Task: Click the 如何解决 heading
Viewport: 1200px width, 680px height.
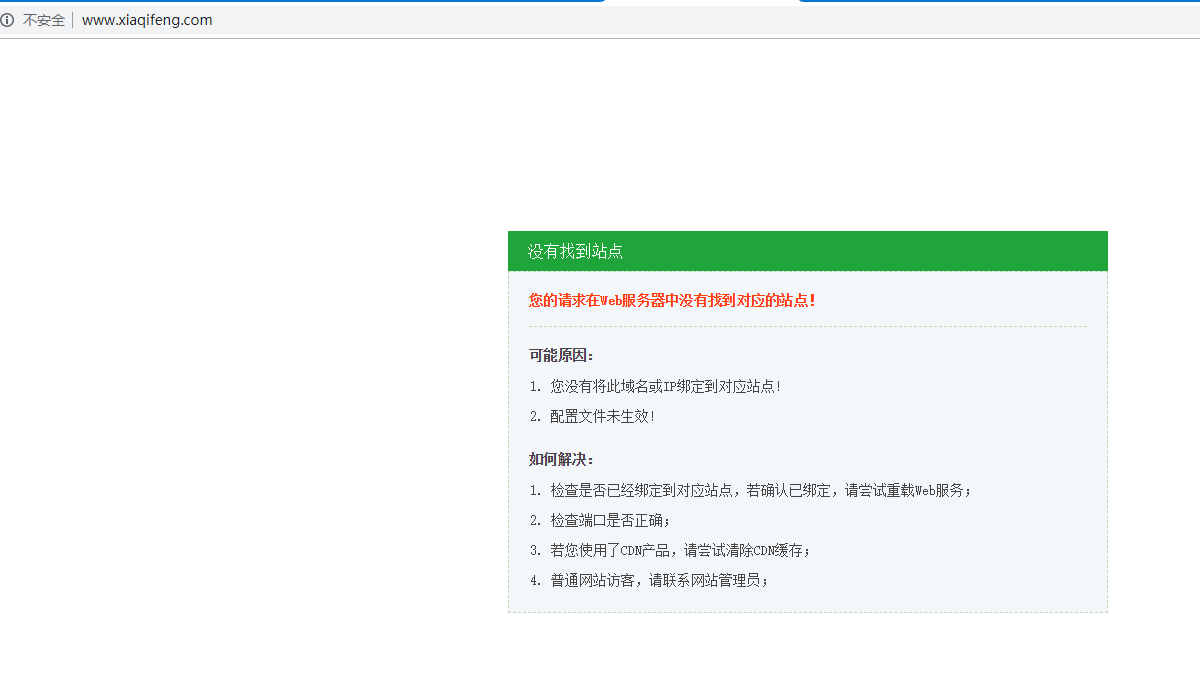Action: [561, 460]
